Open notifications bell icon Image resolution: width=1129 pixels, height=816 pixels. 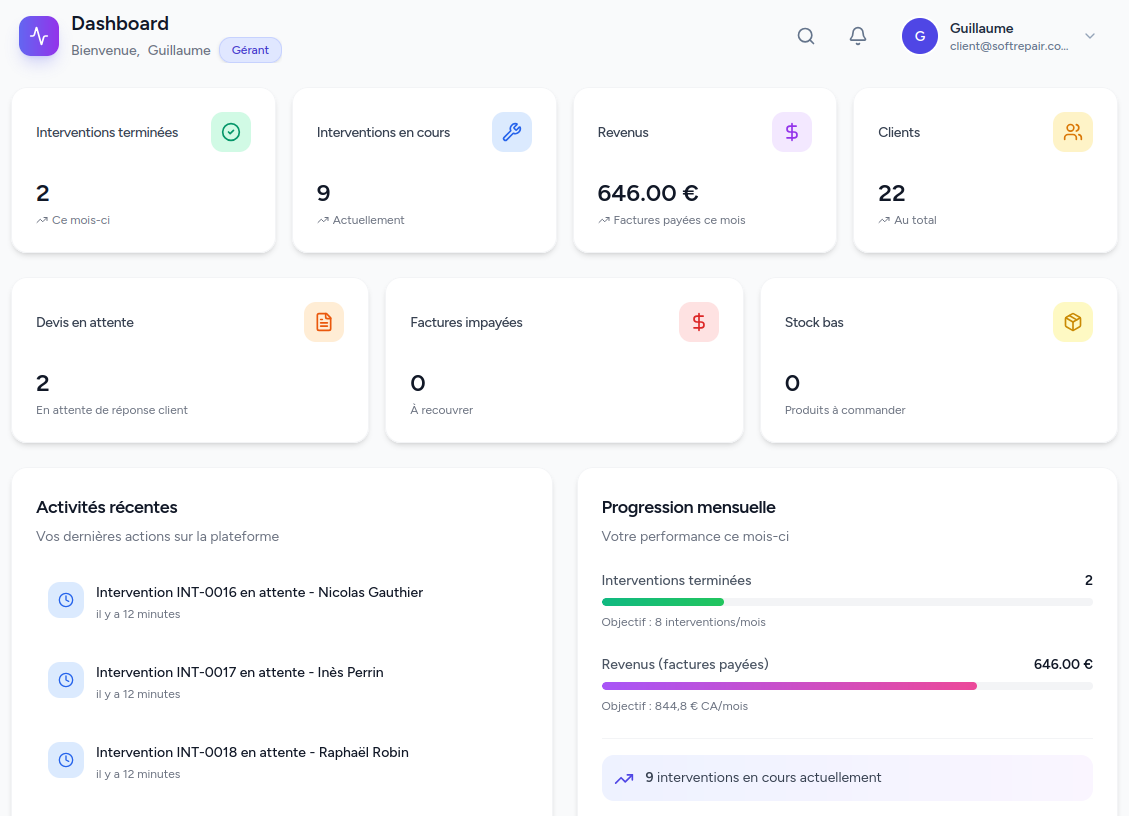coord(858,36)
